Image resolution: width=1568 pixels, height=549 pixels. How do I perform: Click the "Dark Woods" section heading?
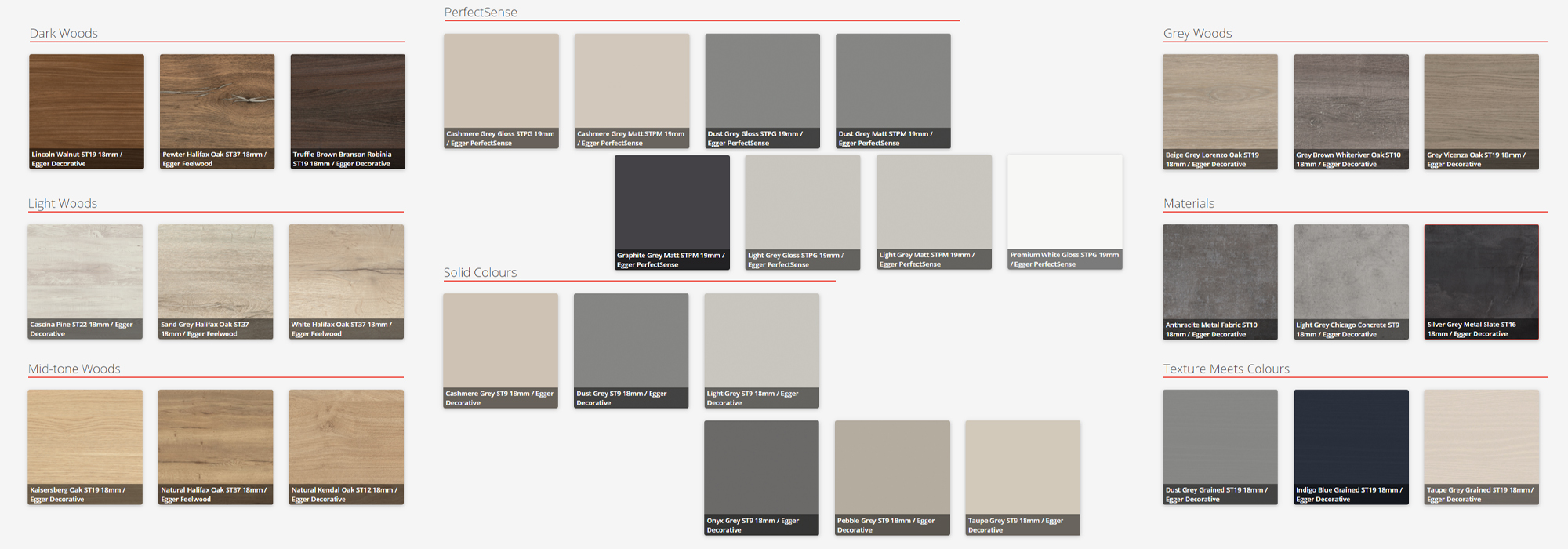(64, 33)
